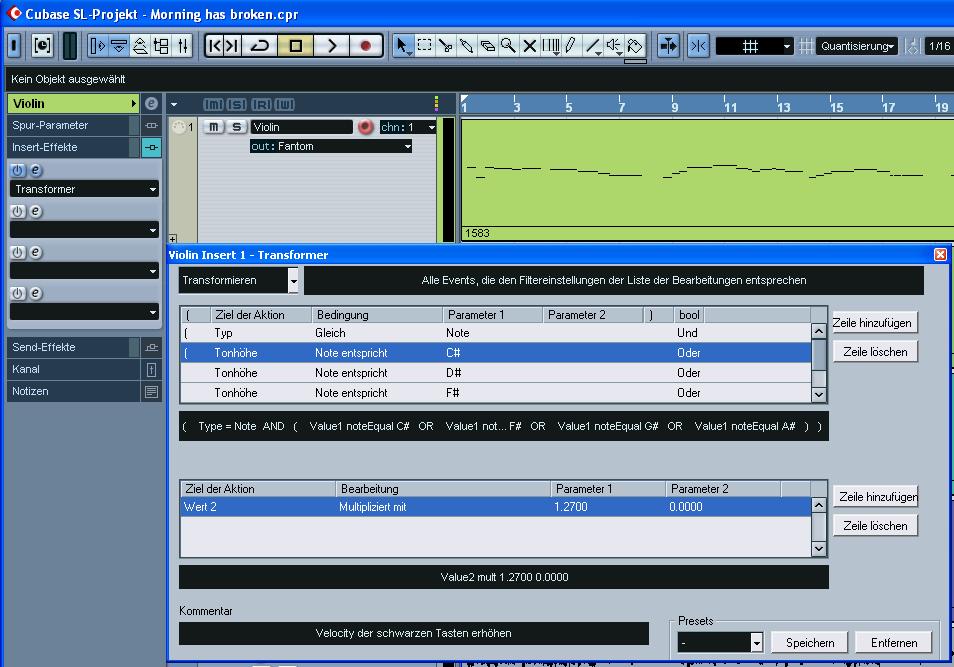Show the Inspector panel icon
The width and height of the screenshot is (954, 667).
97,46
